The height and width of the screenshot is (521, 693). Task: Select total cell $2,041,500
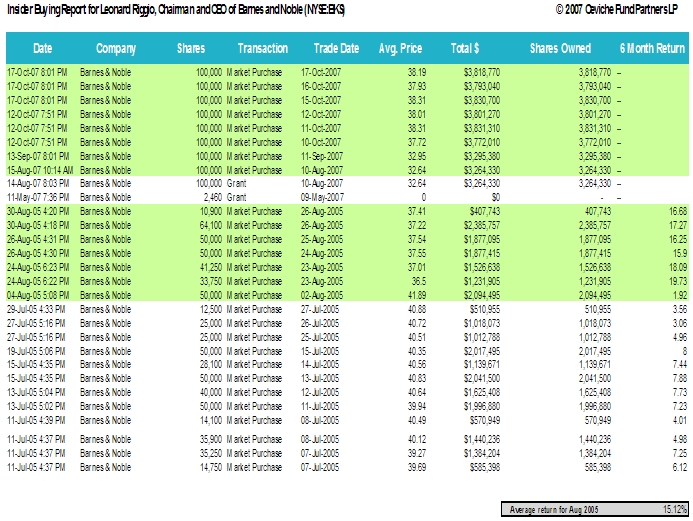point(482,379)
